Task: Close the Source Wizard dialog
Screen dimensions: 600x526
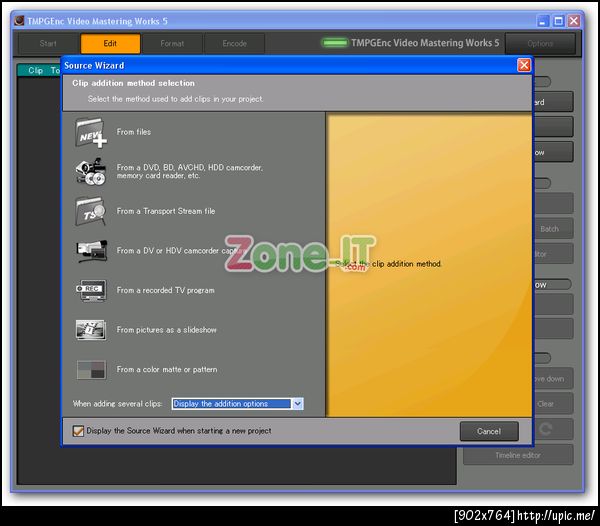Action: coord(523,65)
